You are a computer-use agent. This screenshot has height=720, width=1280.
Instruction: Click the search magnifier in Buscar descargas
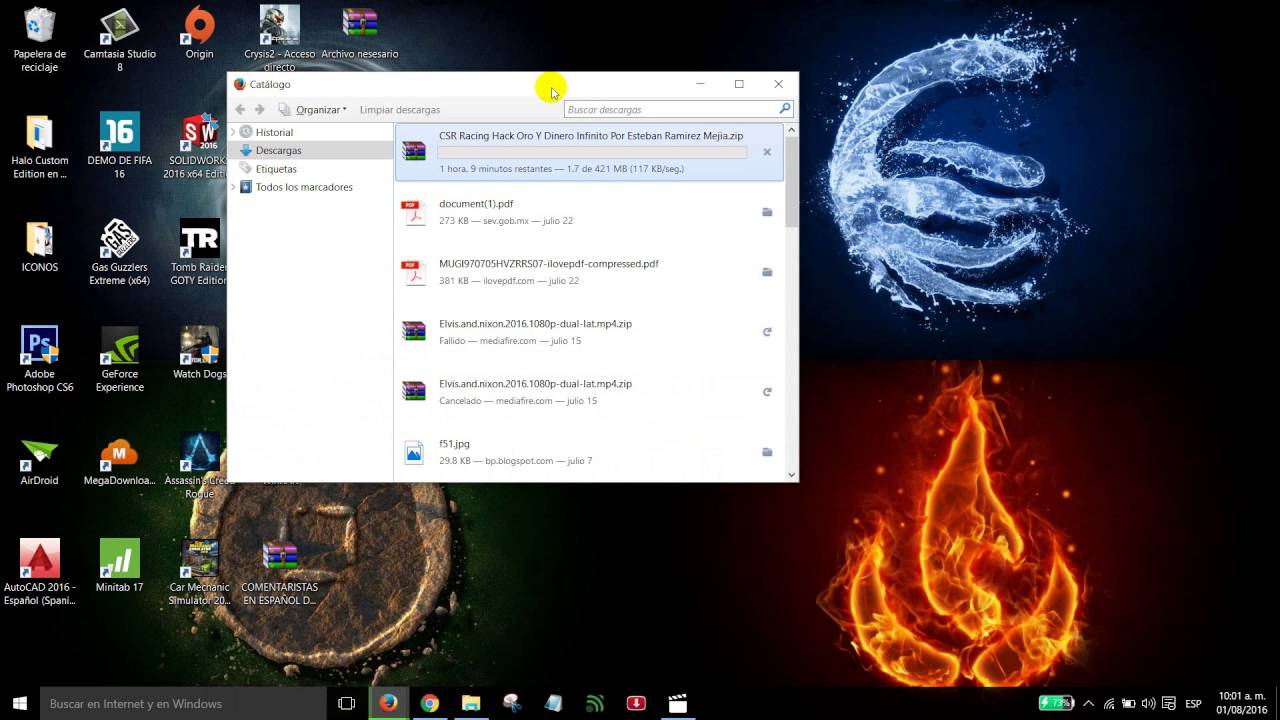(785, 109)
